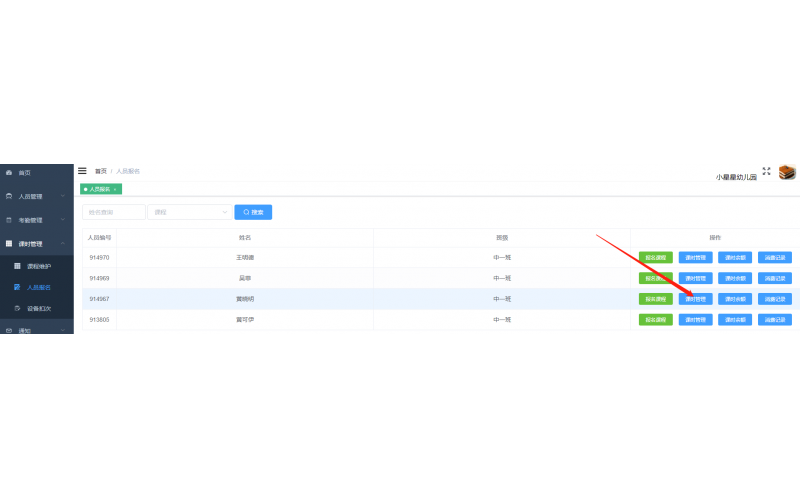Expand the 人员管理 sidebar menu
Screen dimensions: 800x500
[36, 196]
